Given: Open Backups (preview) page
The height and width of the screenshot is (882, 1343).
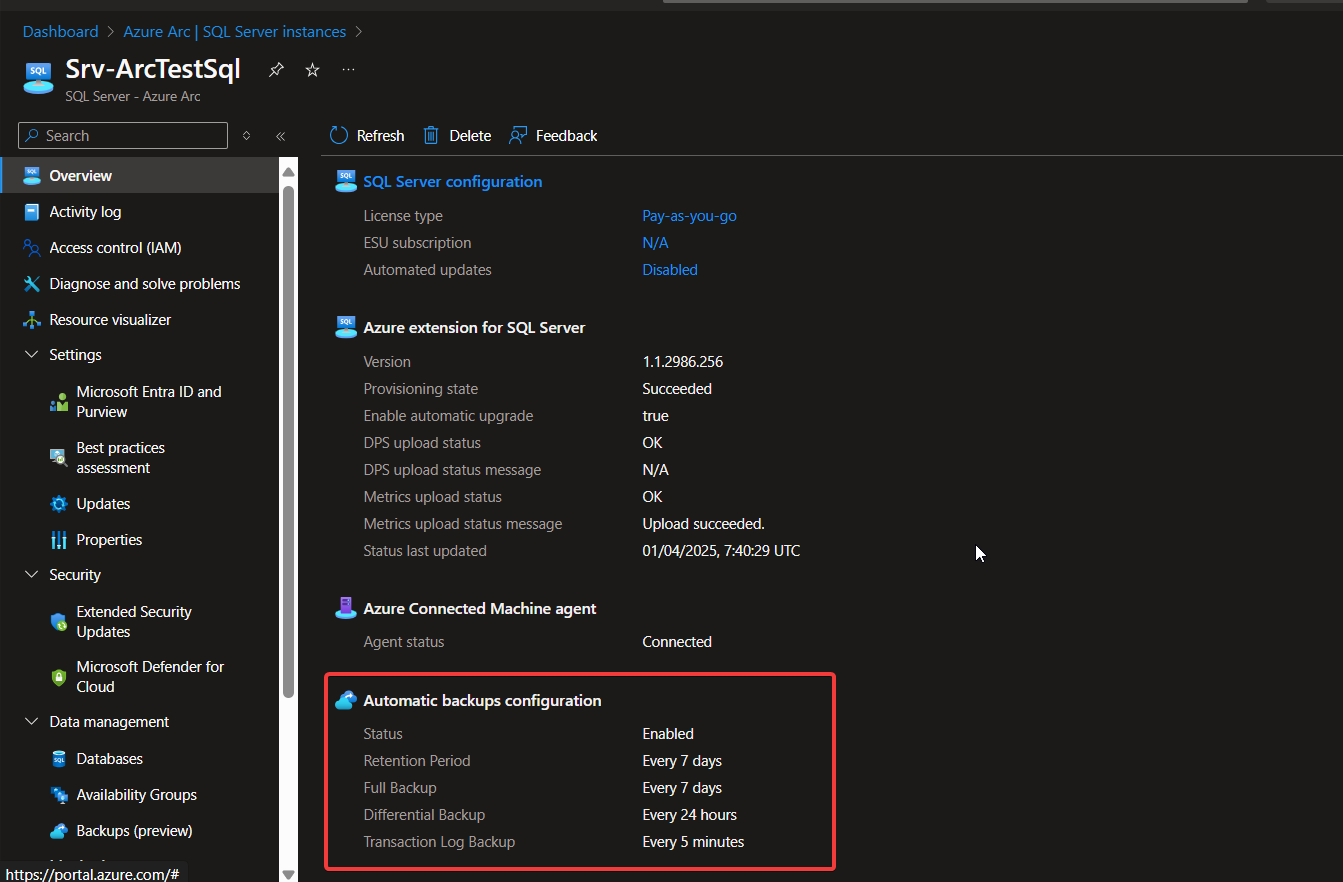Looking at the screenshot, I should coord(134,831).
